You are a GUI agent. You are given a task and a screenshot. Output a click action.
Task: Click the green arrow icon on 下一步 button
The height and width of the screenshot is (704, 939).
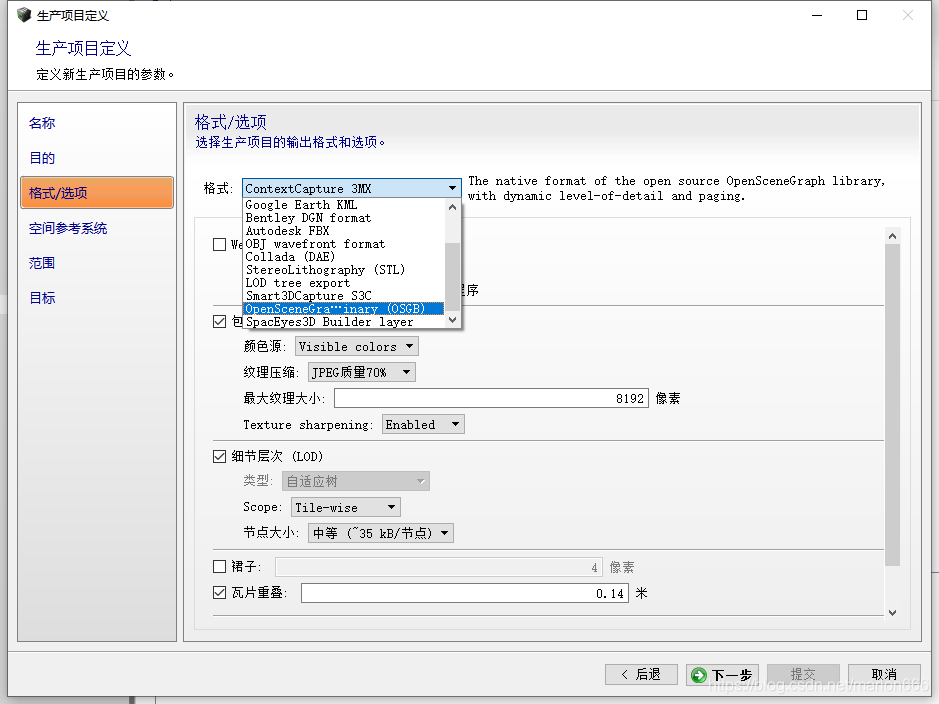point(698,675)
